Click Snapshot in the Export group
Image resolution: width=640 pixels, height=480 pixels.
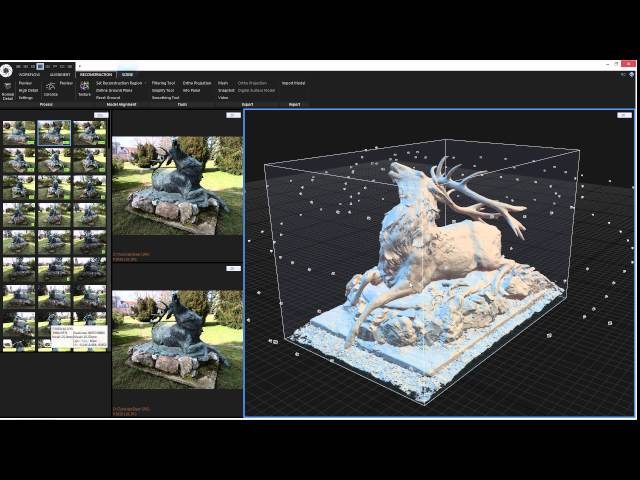[226, 90]
